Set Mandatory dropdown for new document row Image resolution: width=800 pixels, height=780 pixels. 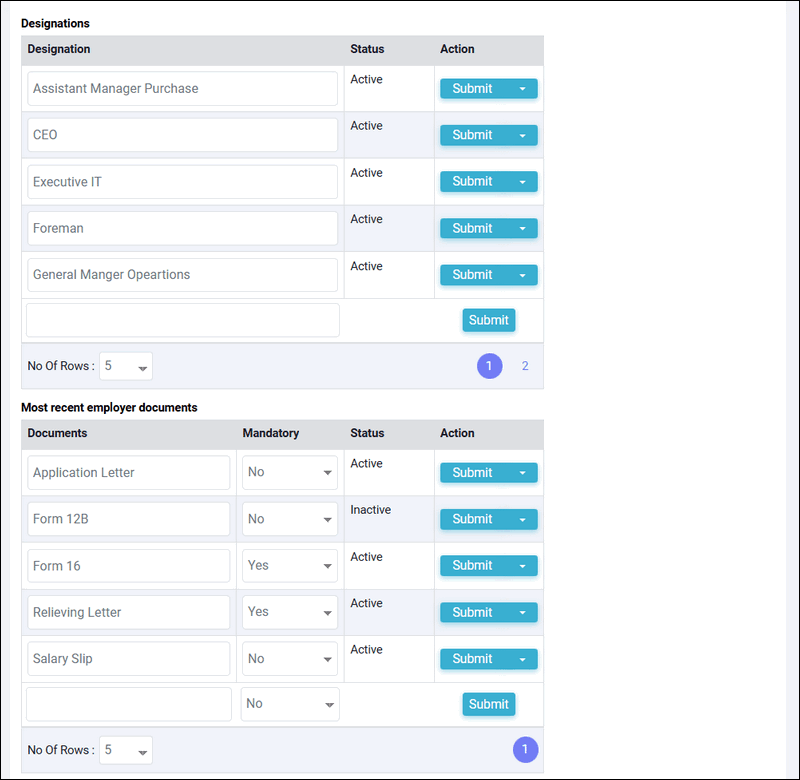click(x=290, y=704)
